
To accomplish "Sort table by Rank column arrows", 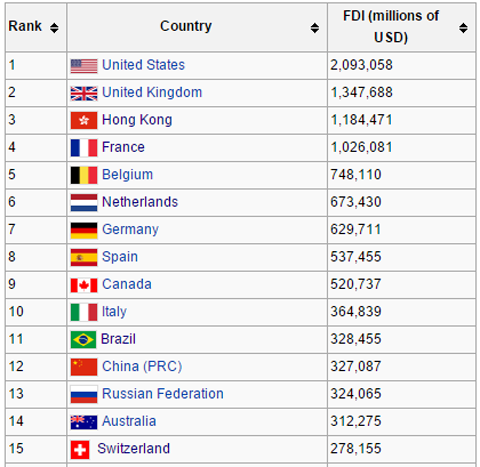I will pyautogui.click(x=54, y=28).
